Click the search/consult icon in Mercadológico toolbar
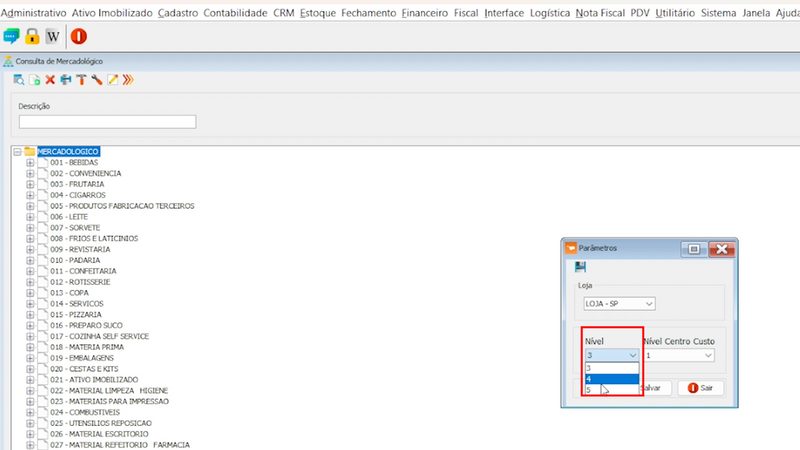 coord(19,79)
